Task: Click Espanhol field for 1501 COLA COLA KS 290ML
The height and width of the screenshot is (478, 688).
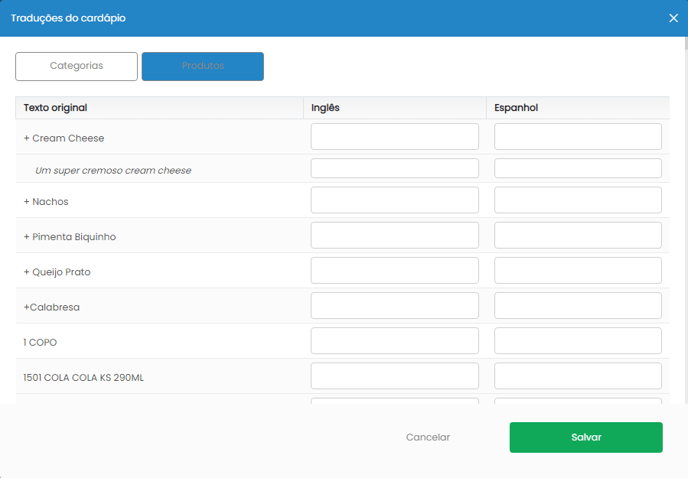Action: 578,376
